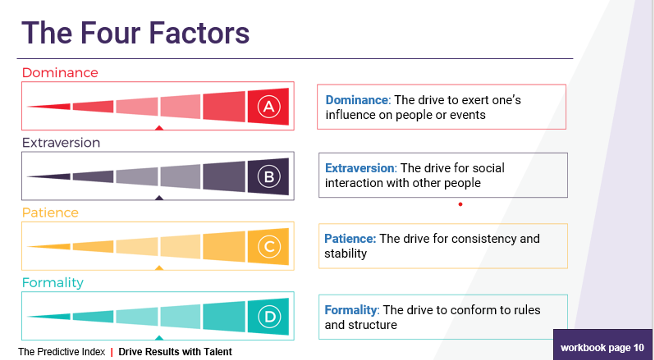Click the red laser pointer dot

point(460,204)
